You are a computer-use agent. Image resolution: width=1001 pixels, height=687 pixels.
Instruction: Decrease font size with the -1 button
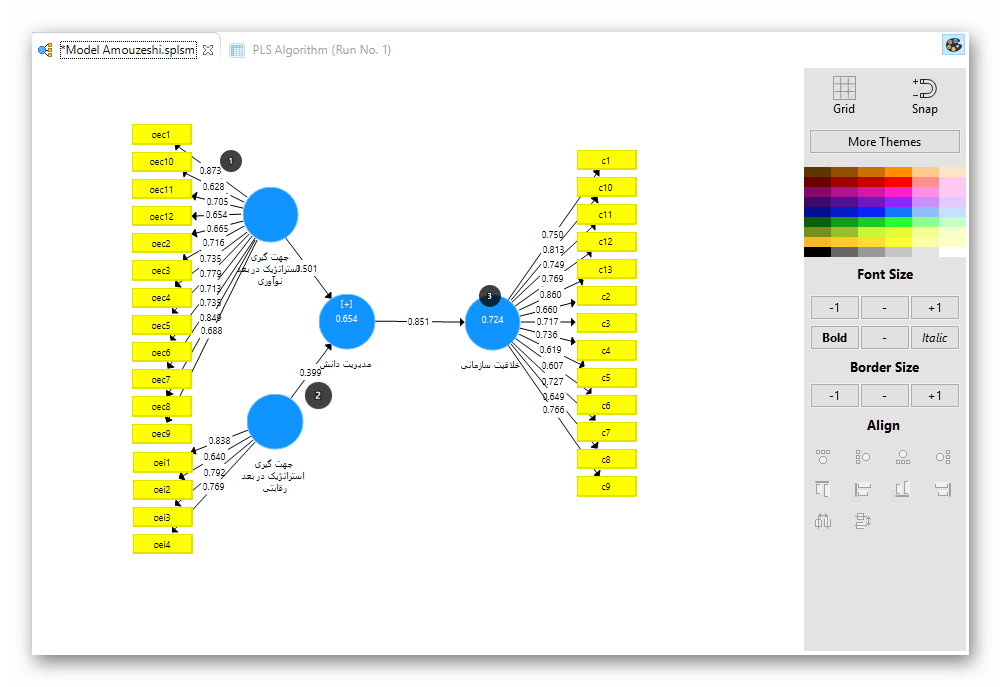click(x=834, y=308)
